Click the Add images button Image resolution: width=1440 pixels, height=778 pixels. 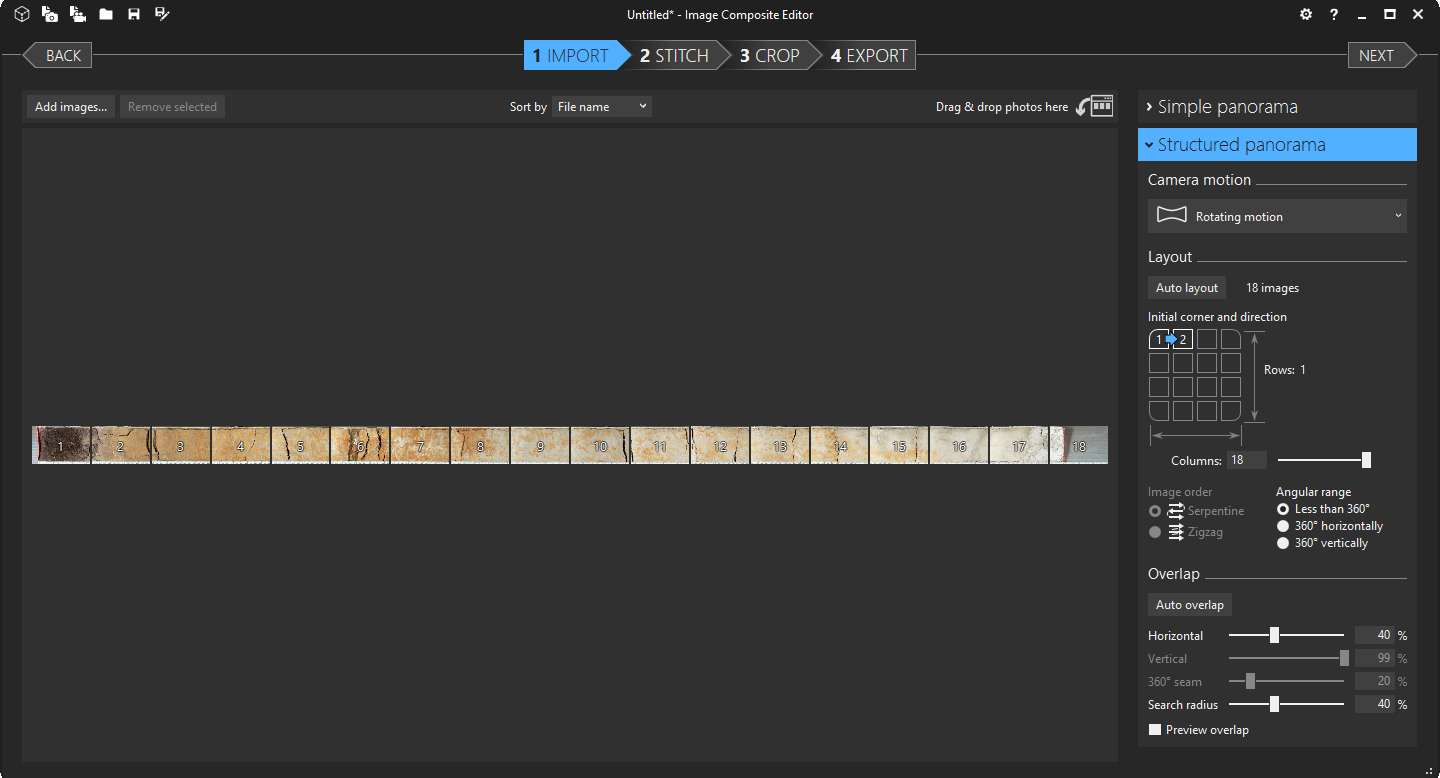[x=70, y=107]
